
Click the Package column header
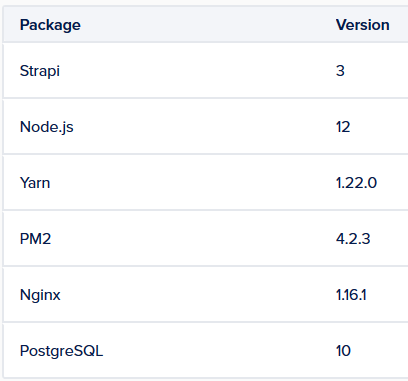click(x=50, y=25)
